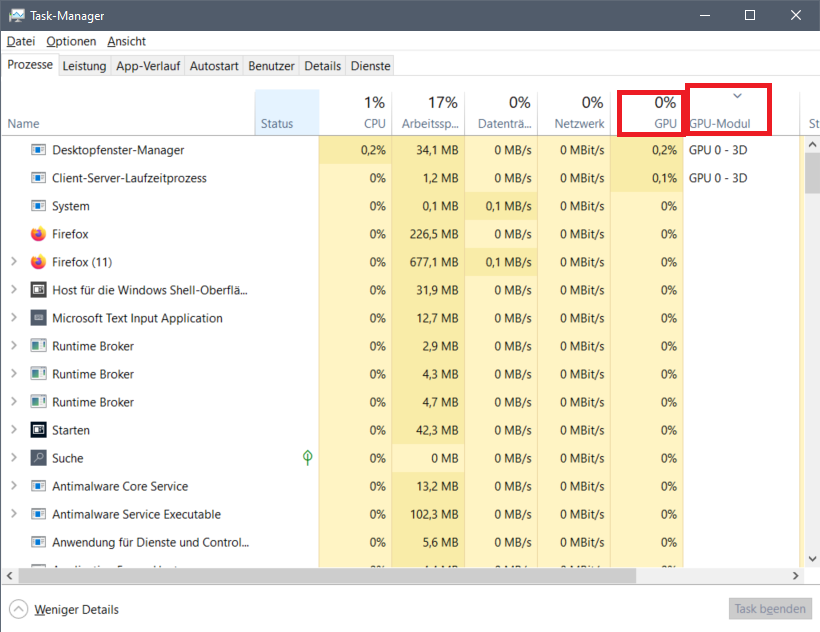
Task: Expand the Antimalware Service Executable group
Action: click(x=14, y=514)
